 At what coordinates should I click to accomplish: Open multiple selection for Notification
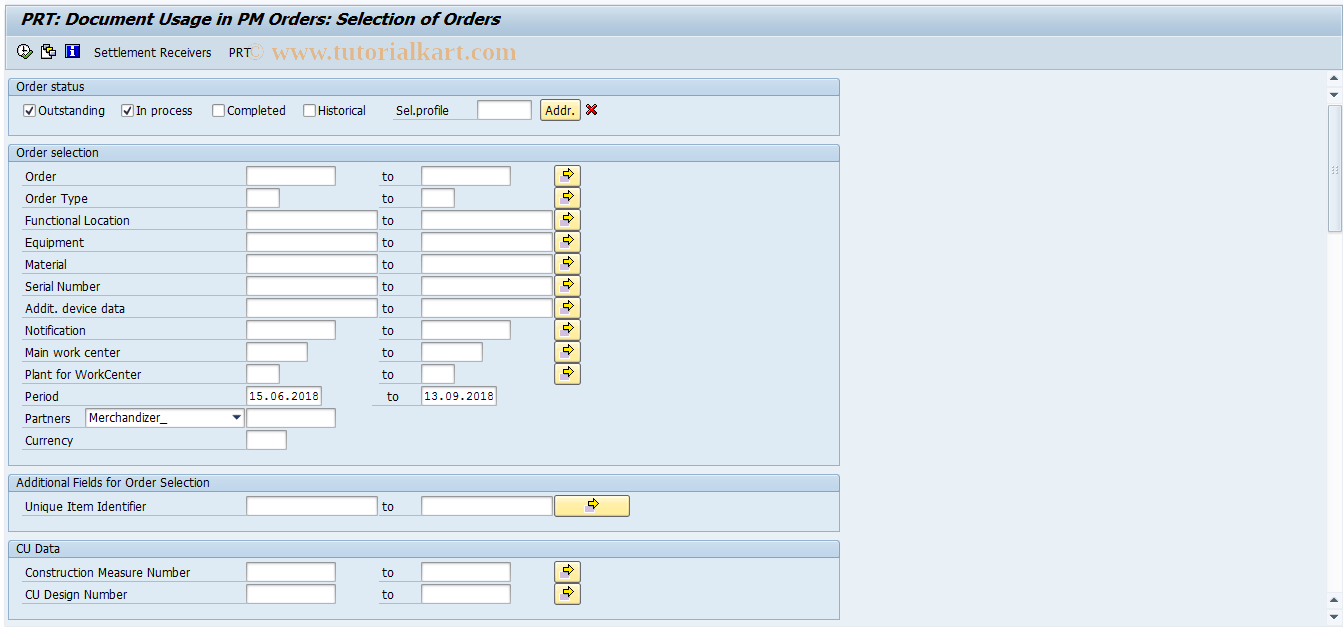[567, 330]
